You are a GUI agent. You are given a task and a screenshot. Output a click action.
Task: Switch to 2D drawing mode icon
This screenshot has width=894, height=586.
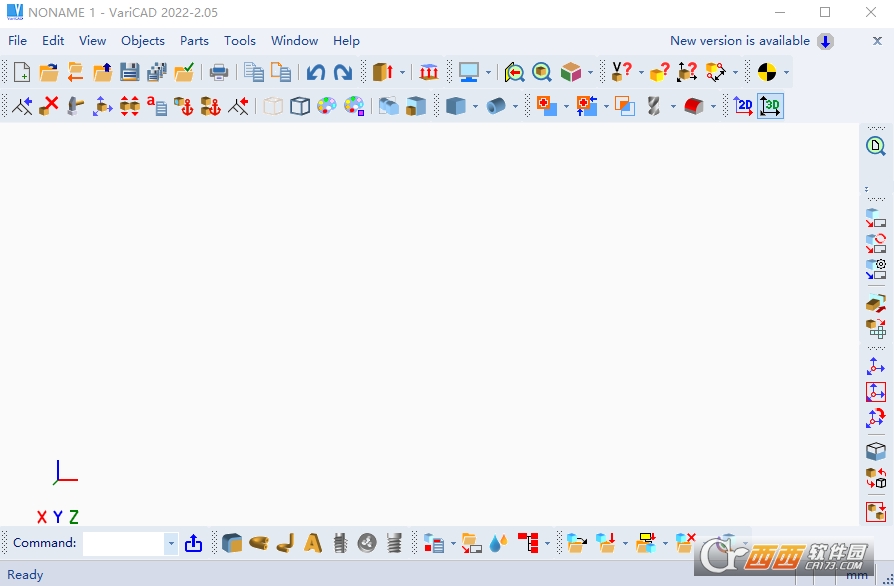click(743, 106)
